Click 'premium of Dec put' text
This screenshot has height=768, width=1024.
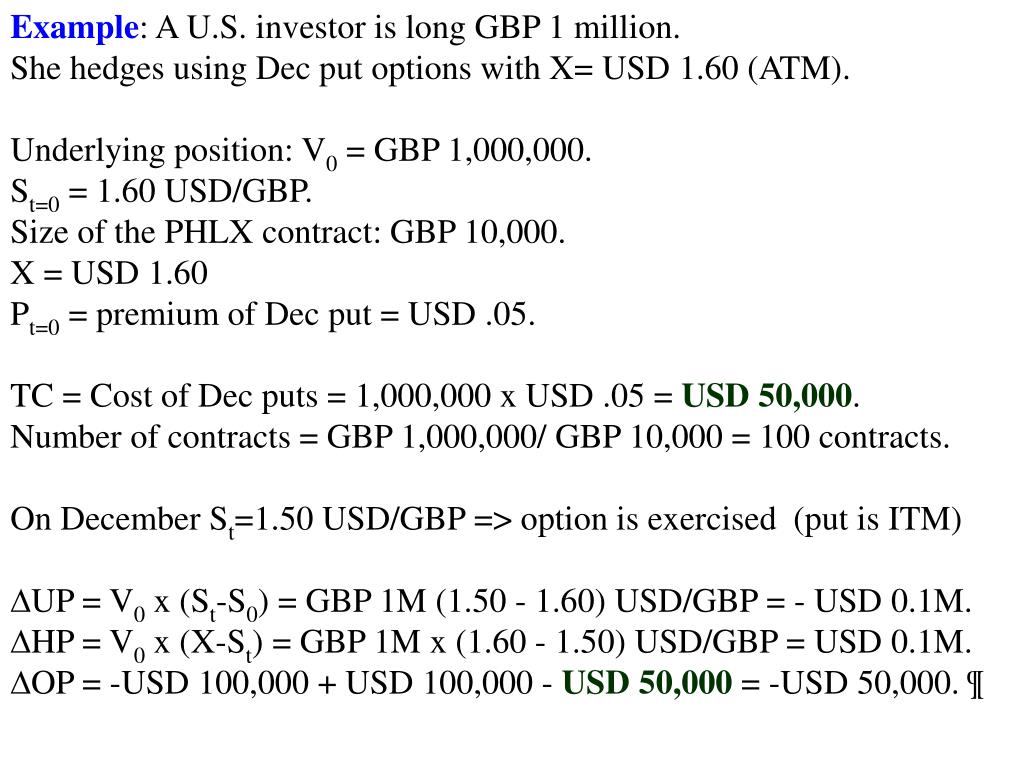[234, 316]
